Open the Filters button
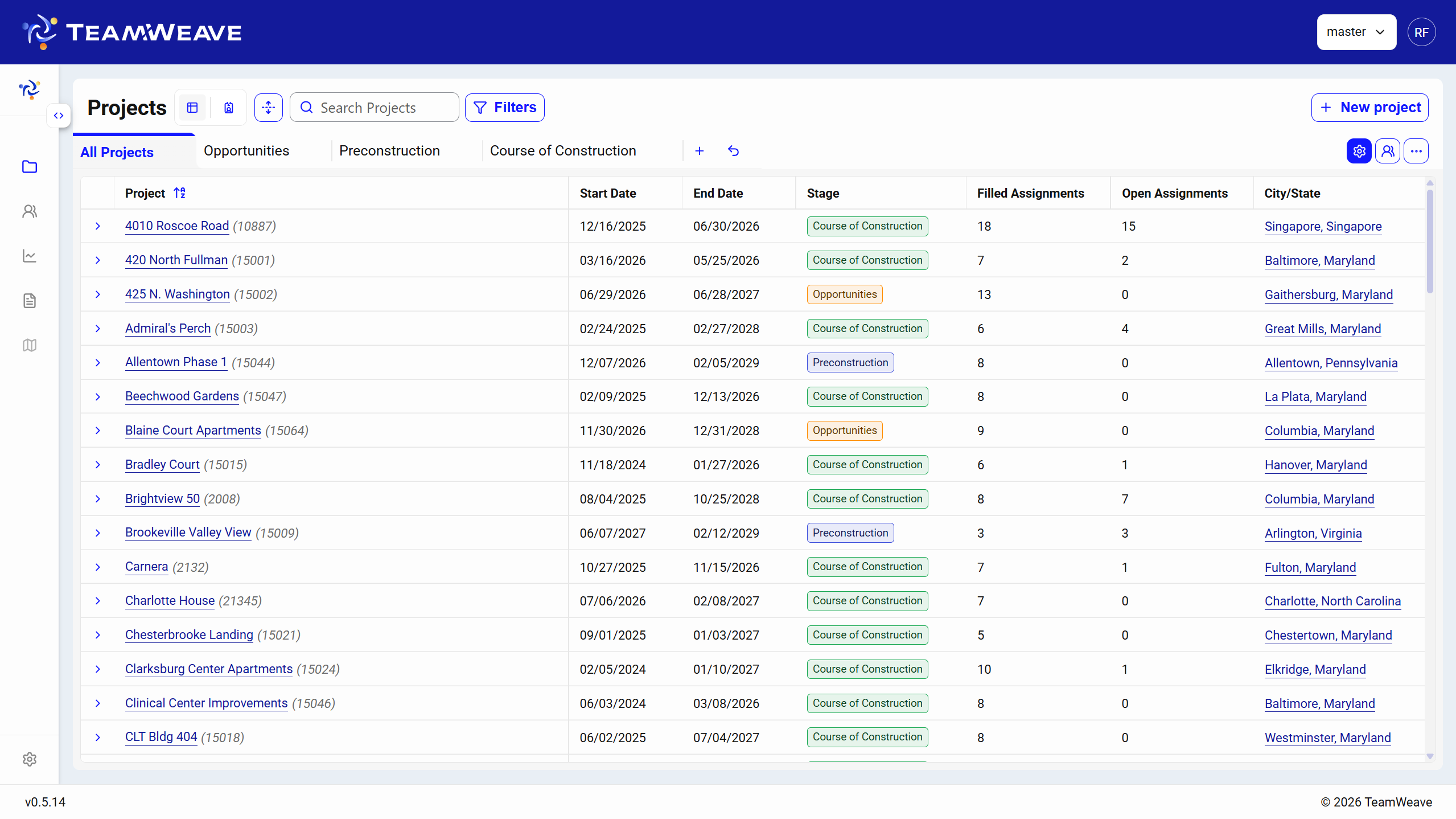The width and height of the screenshot is (1456, 819). [x=505, y=108]
